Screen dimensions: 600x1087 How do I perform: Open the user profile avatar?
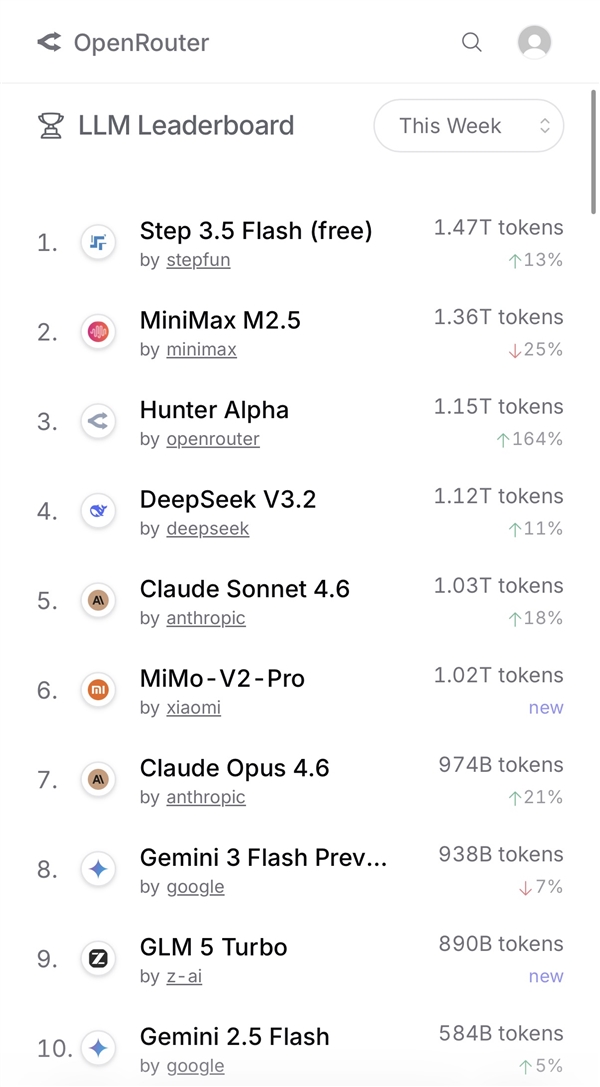[534, 42]
